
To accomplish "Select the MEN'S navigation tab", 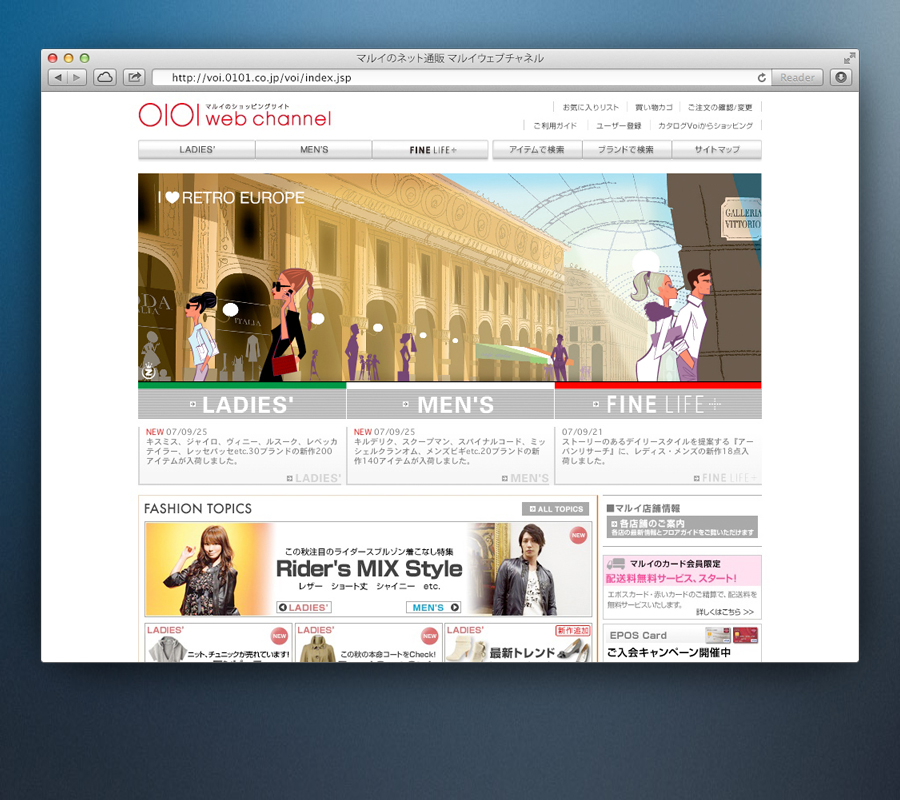I will [314, 150].
